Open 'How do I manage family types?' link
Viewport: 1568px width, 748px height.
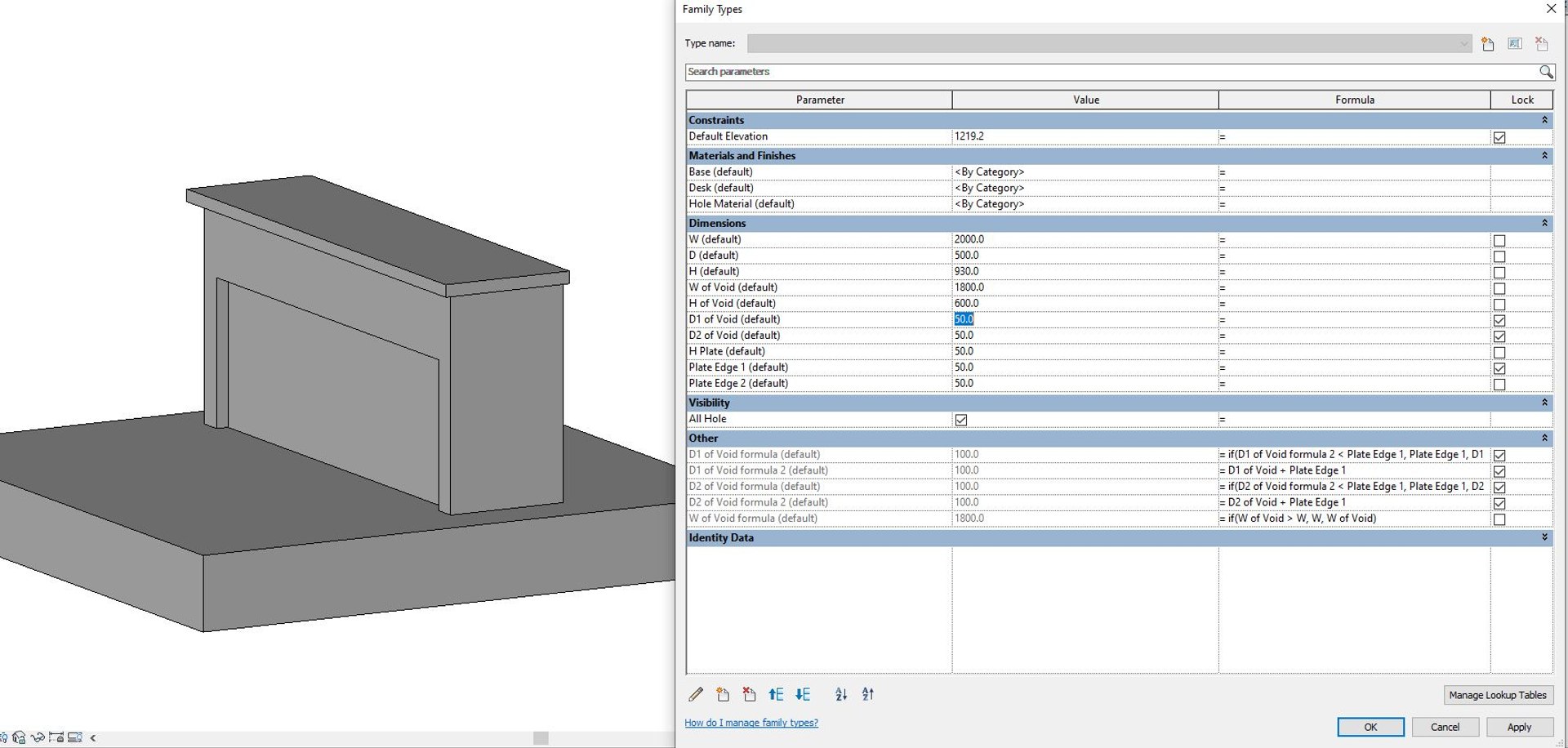coord(751,723)
